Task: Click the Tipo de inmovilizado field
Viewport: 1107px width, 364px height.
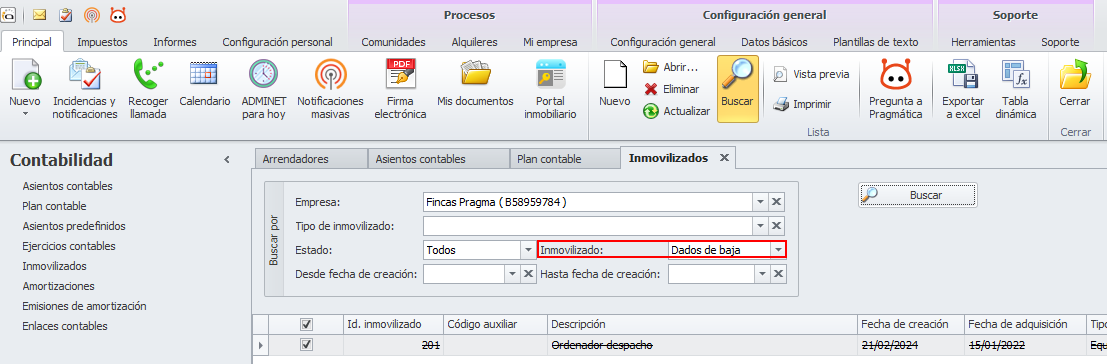Action: [588, 226]
